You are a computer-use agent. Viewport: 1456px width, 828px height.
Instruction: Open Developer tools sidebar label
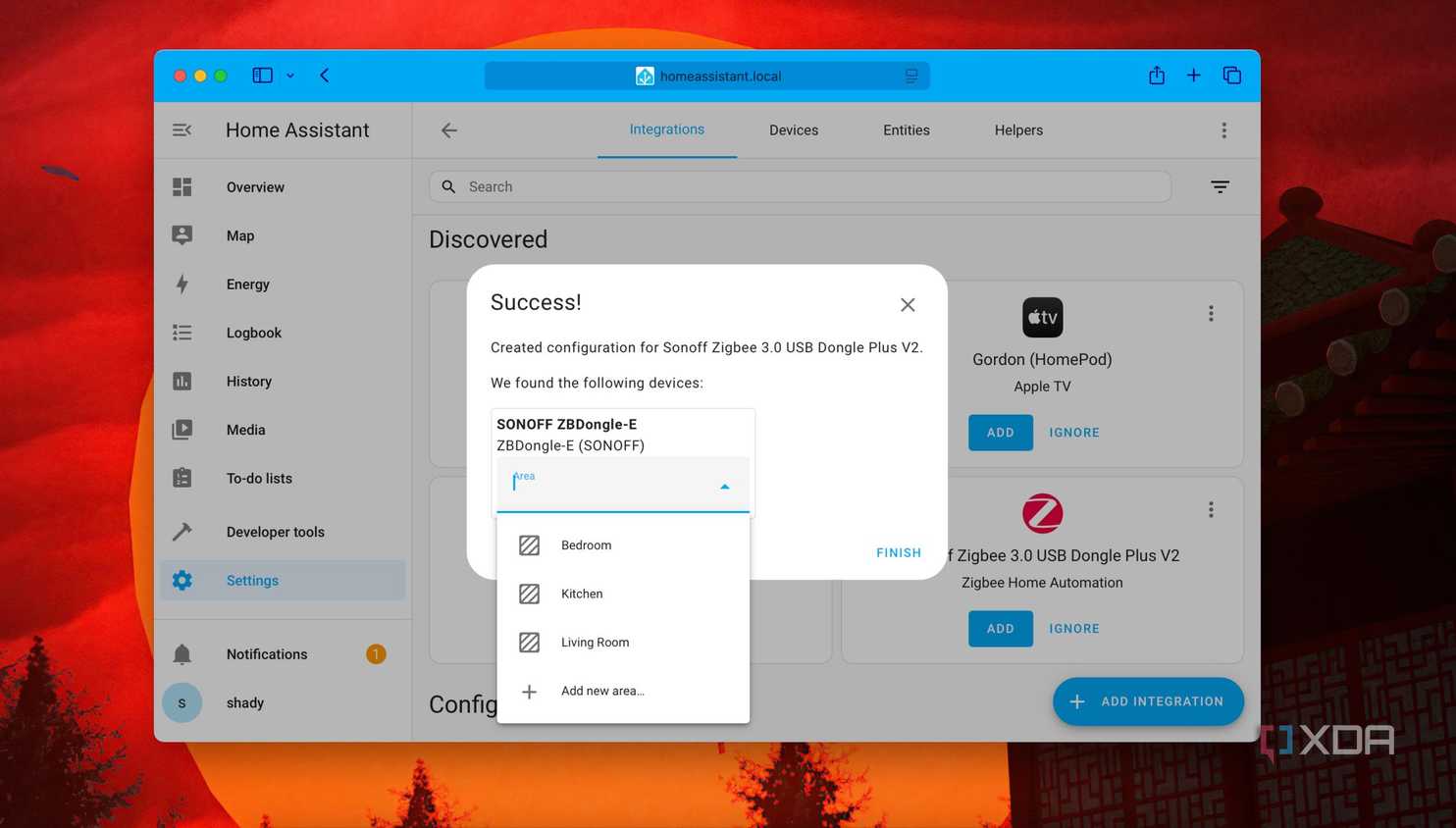[276, 532]
